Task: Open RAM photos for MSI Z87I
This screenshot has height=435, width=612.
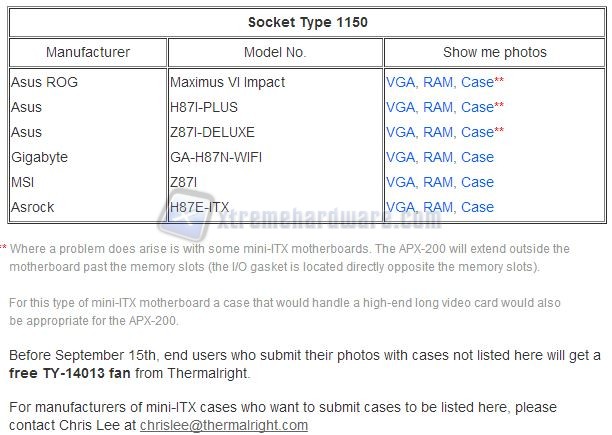Action: pyautogui.click(x=438, y=182)
